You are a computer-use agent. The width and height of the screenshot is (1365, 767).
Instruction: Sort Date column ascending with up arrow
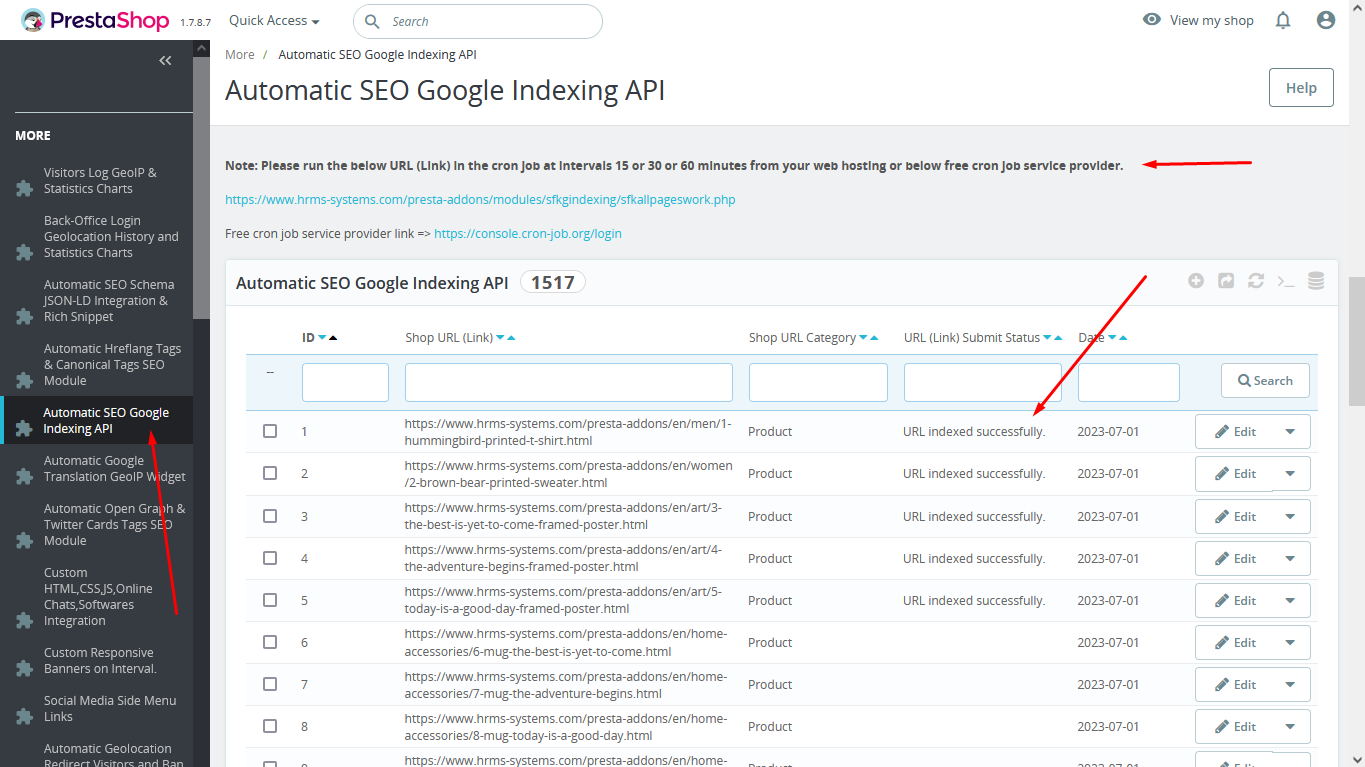1122,338
